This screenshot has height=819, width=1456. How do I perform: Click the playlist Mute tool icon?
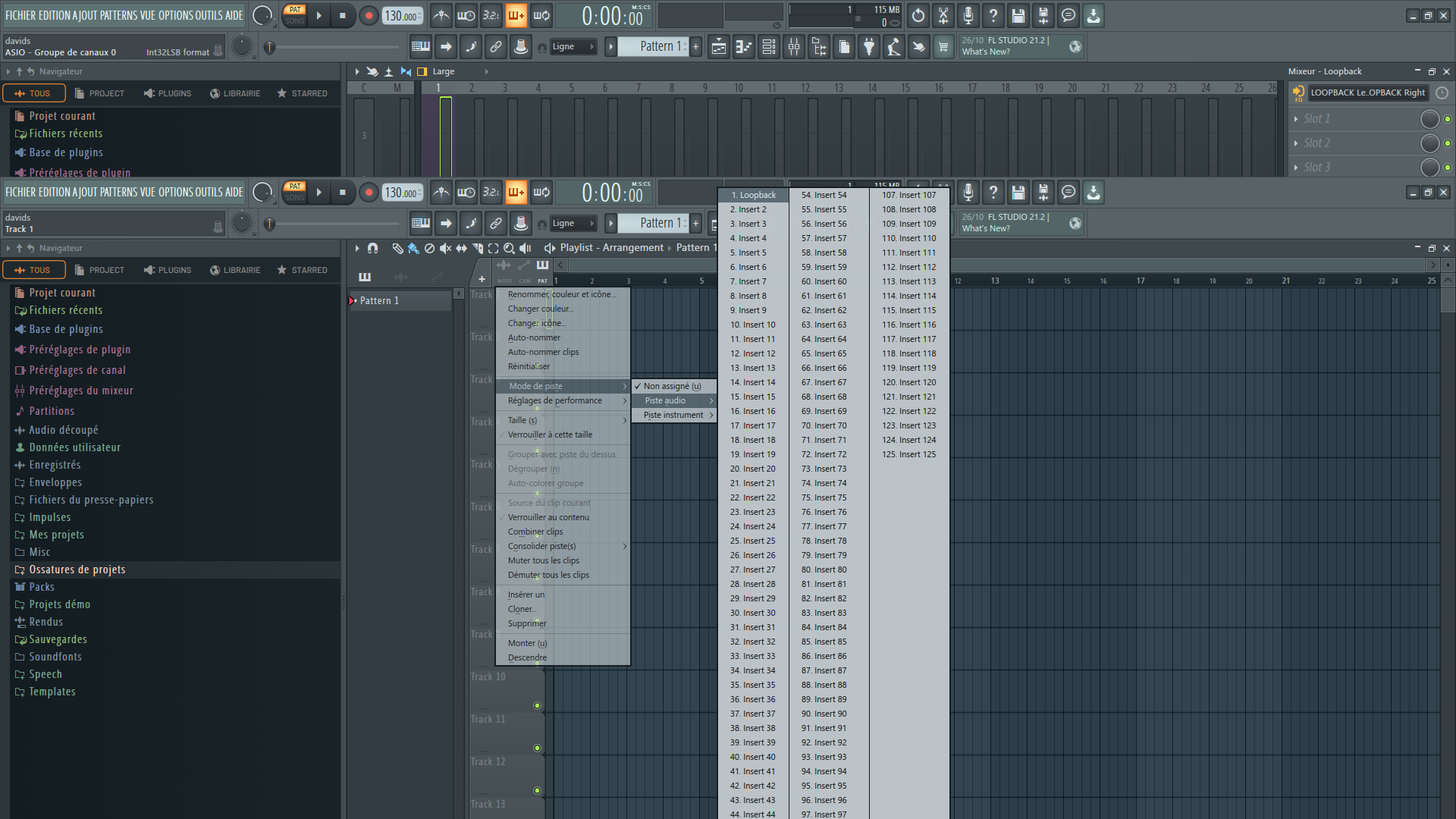pyautogui.click(x=446, y=248)
